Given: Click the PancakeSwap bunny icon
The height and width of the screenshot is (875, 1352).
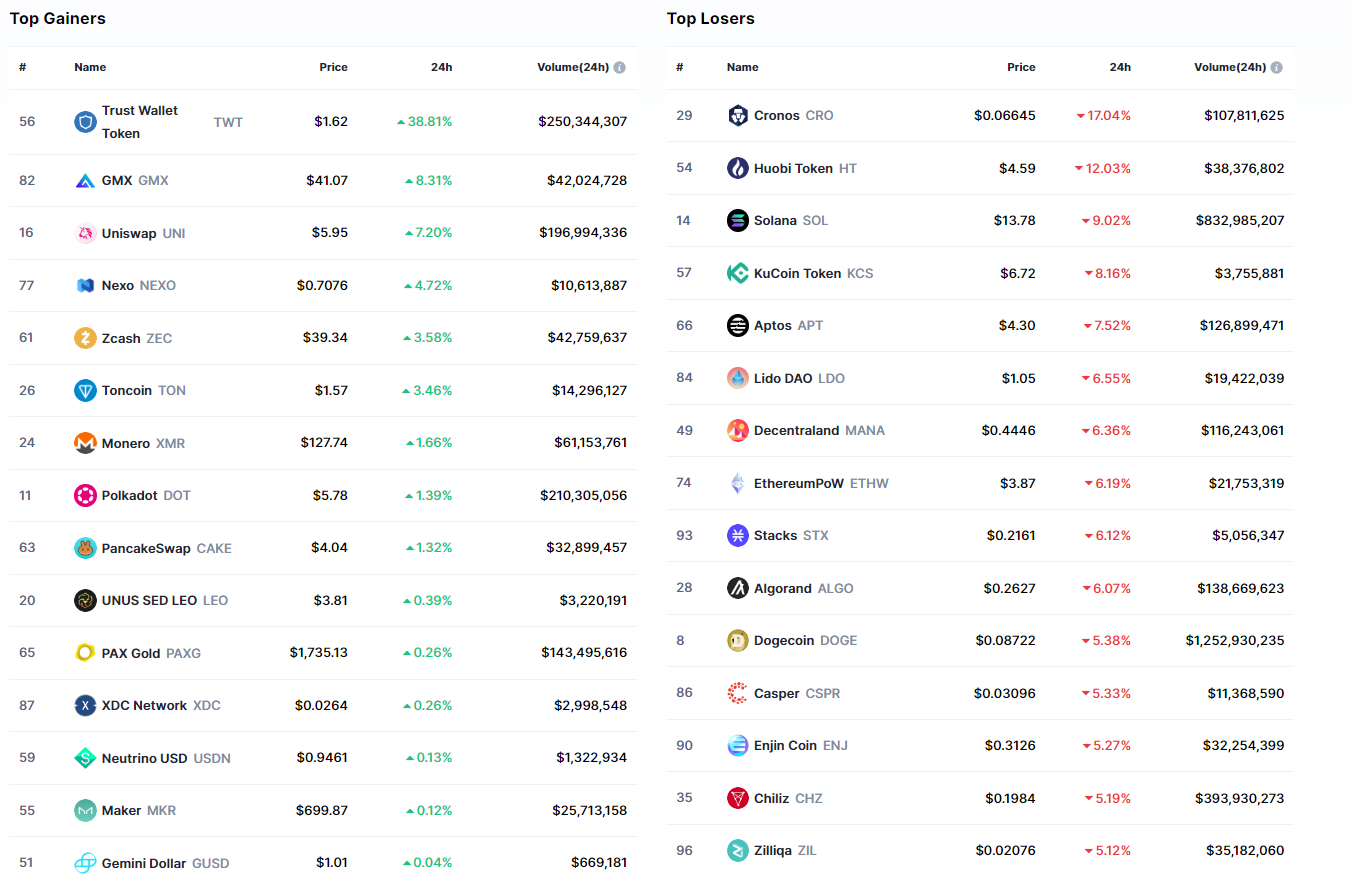Looking at the screenshot, I should (85, 548).
